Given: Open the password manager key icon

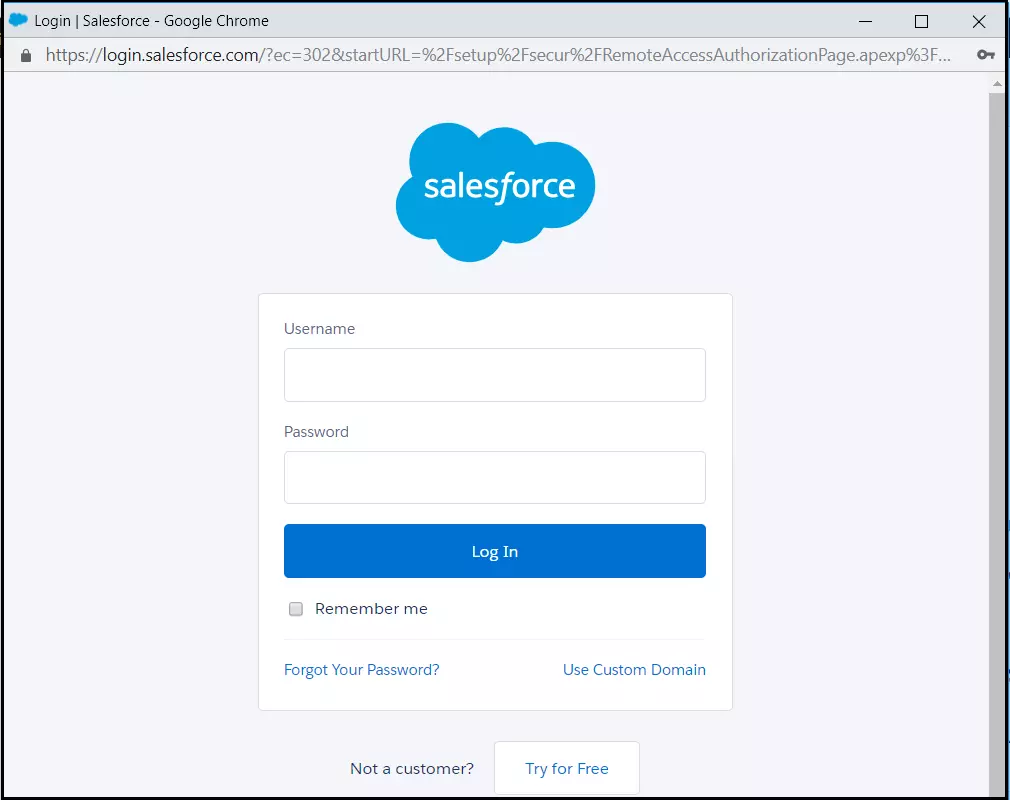Looking at the screenshot, I should [986, 55].
